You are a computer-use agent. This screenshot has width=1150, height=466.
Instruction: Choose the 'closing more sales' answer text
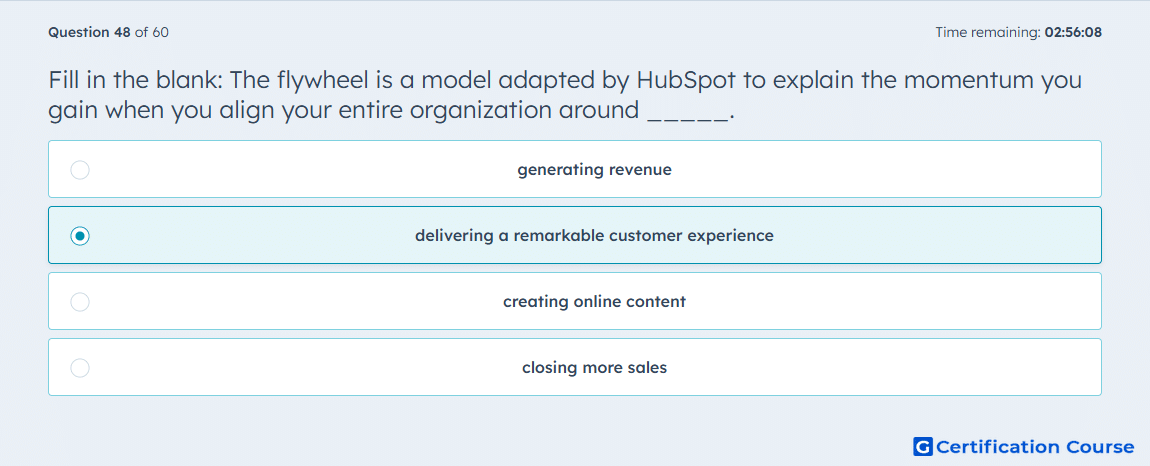point(594,368)
